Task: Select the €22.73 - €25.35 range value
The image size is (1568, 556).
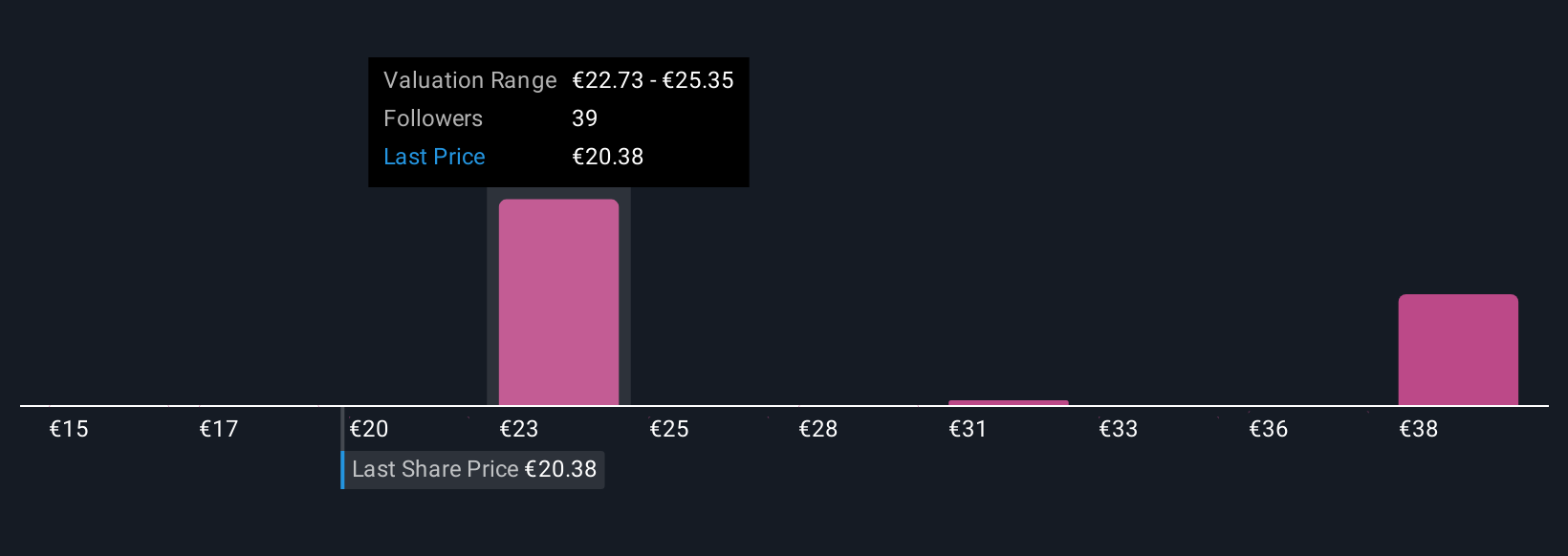Action: tap(653, 80)
